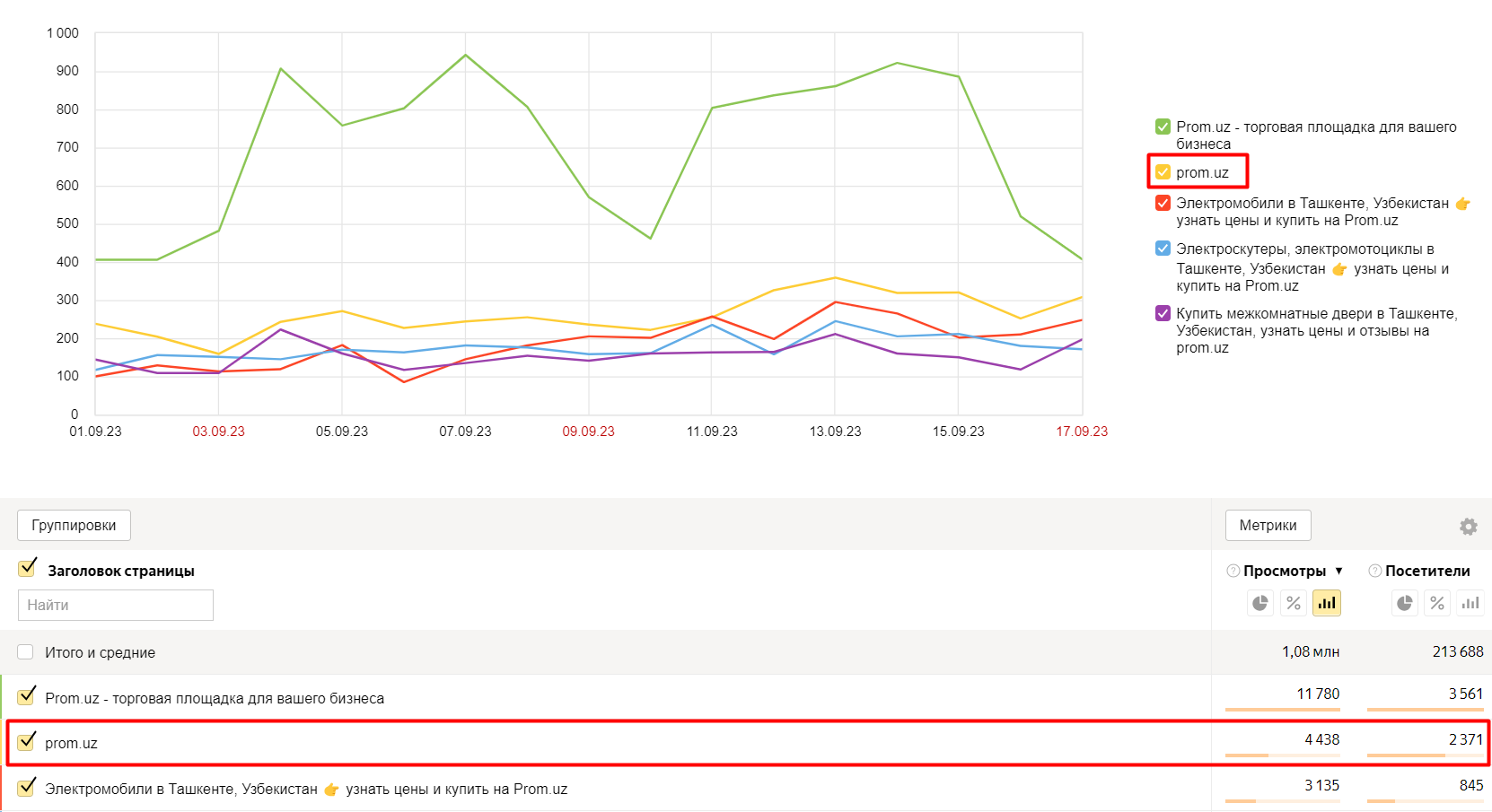1492x812 pixels.
Task: Sort by the Посетители column header
Action: [1427, 571]
